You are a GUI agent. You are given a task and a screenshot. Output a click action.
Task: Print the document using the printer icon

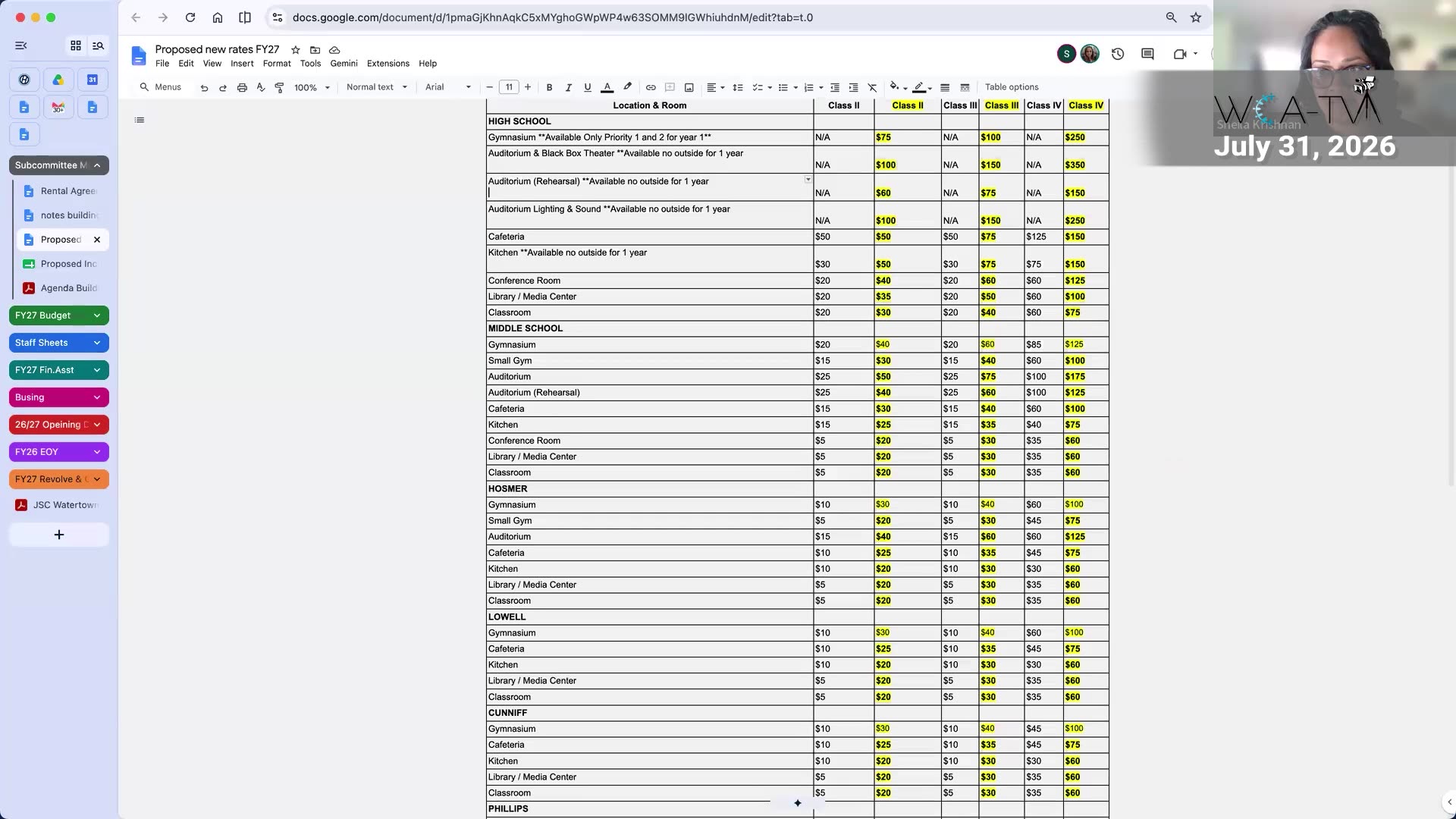[x=242, y=87]
